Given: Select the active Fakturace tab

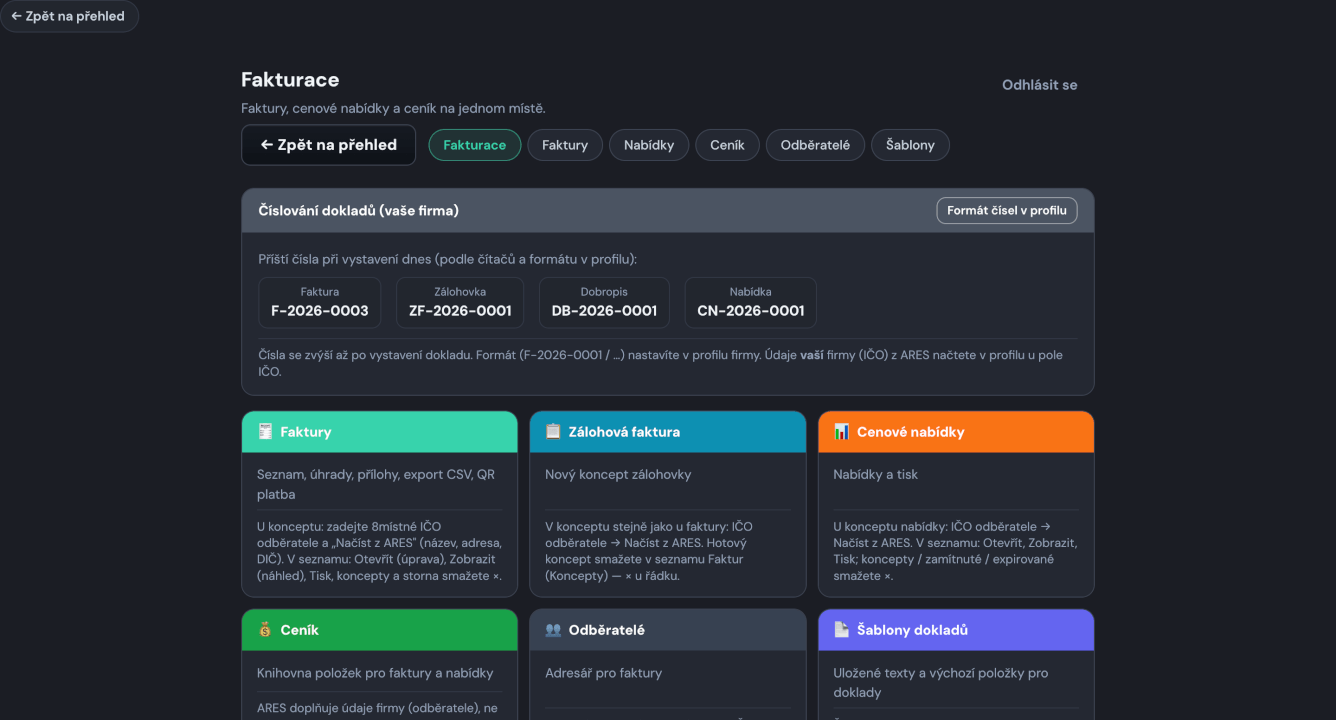Looking at the screenshot, I should [475, 145].
